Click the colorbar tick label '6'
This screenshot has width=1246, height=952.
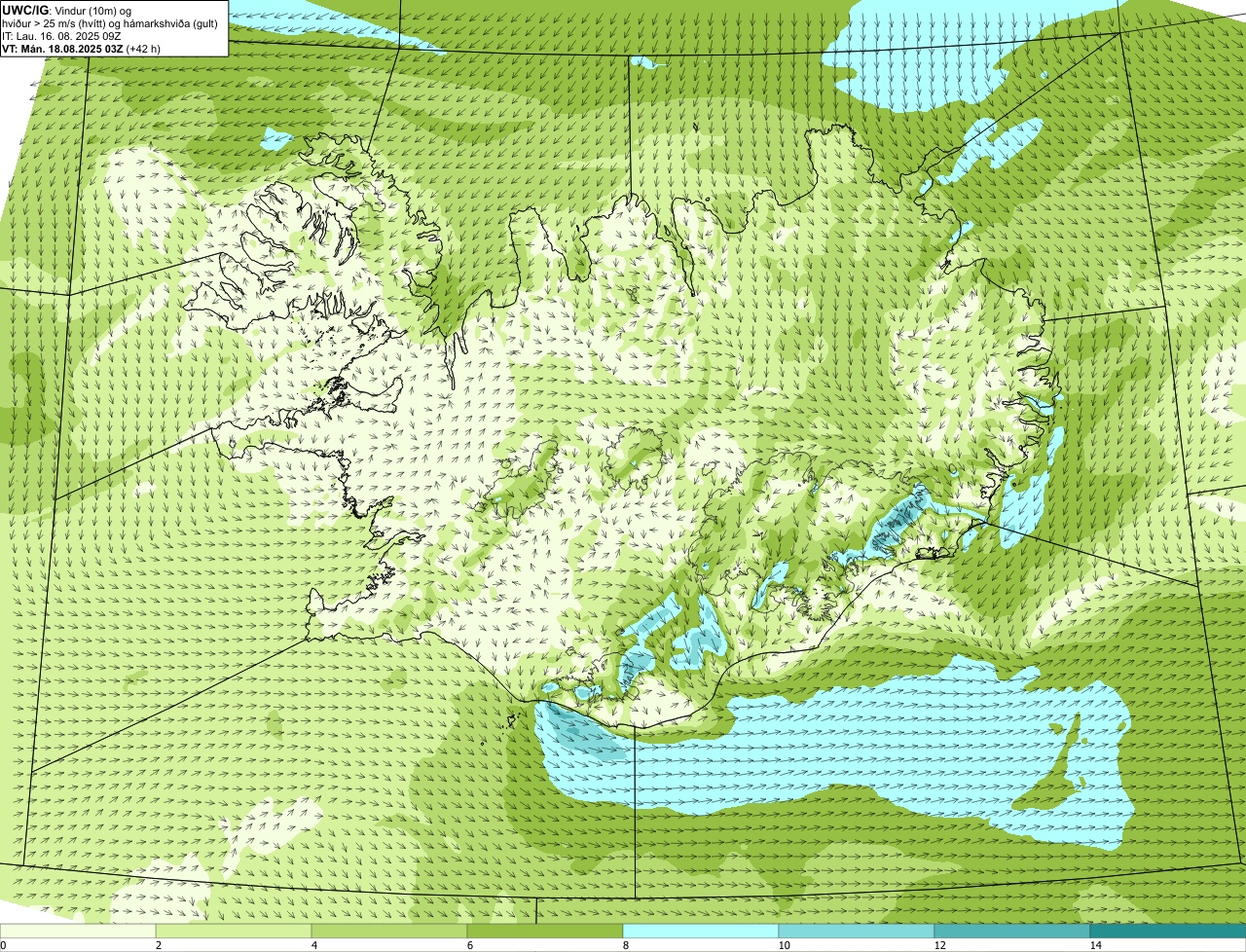point(469,945)
